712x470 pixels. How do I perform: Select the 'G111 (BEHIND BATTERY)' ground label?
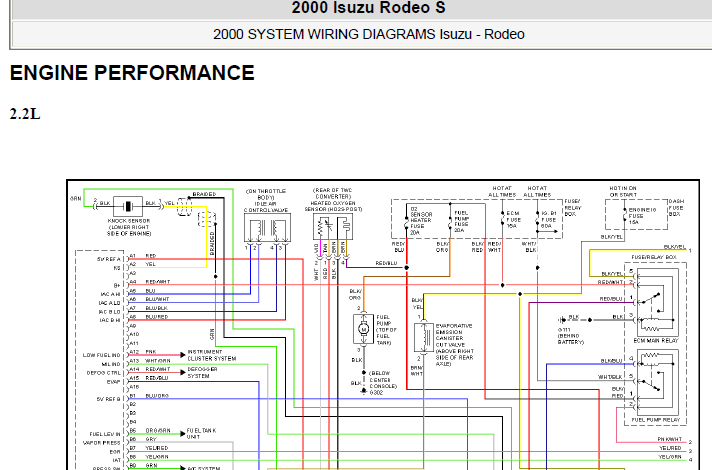point(570,336)
